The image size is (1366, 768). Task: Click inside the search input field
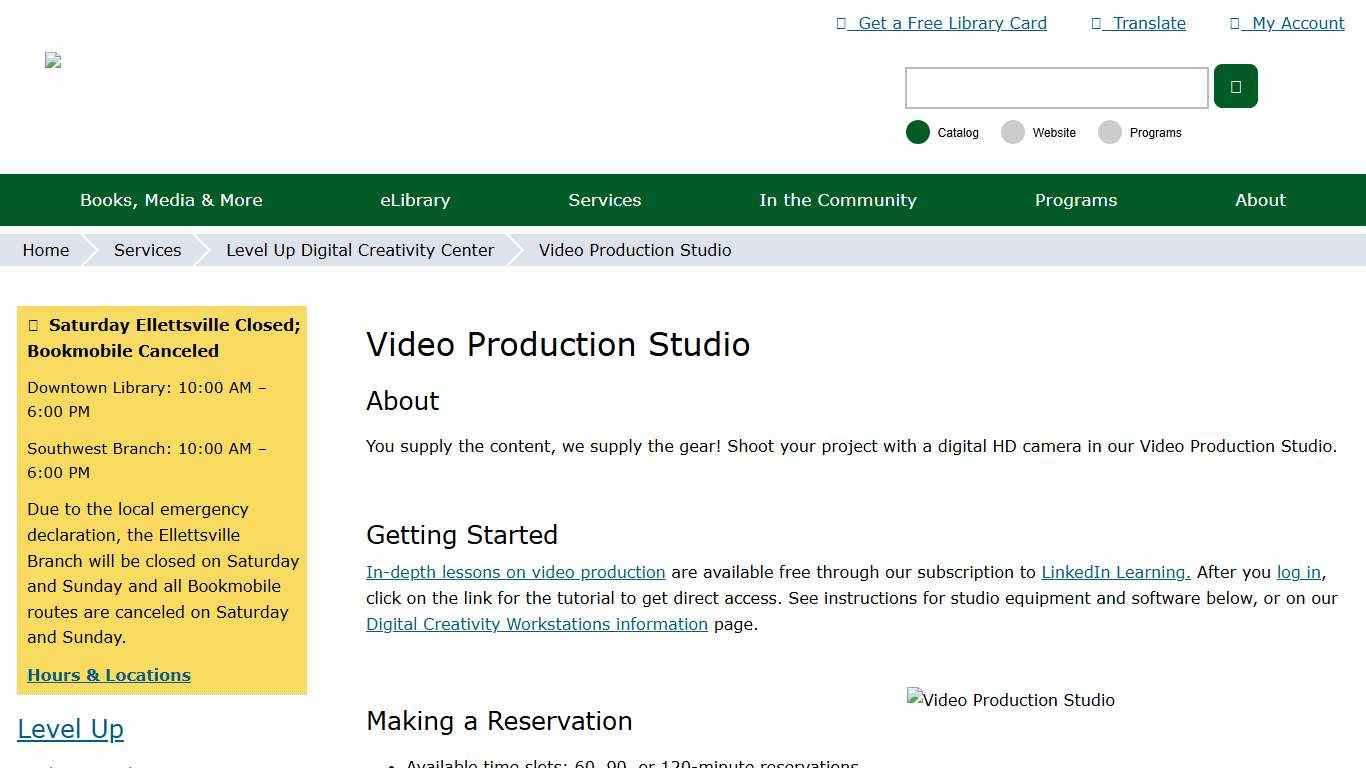(x=1056, y=88)
